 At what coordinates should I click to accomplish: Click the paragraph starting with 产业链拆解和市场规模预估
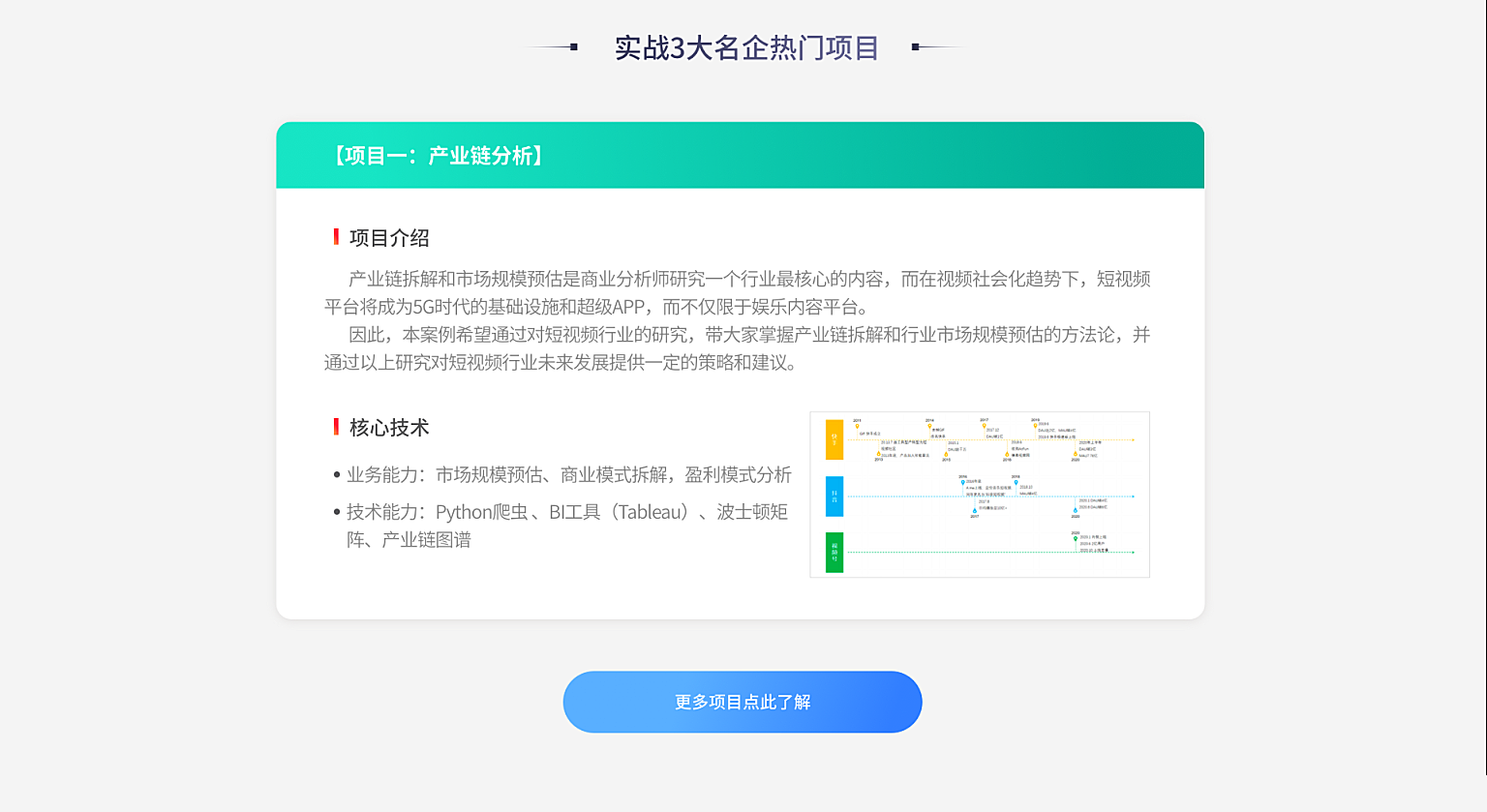coord(738,292)
